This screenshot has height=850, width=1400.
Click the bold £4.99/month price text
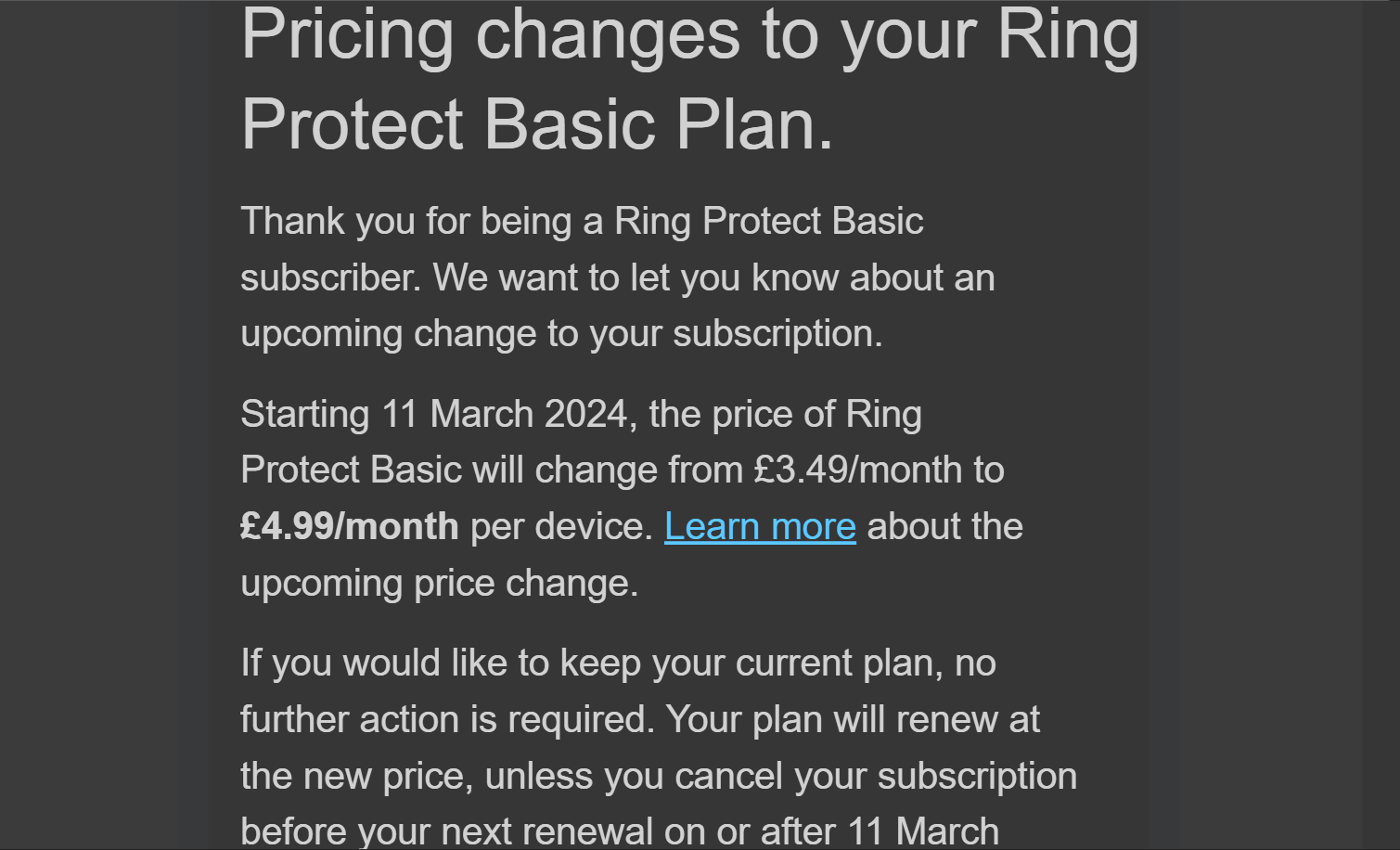coord(349,527)
